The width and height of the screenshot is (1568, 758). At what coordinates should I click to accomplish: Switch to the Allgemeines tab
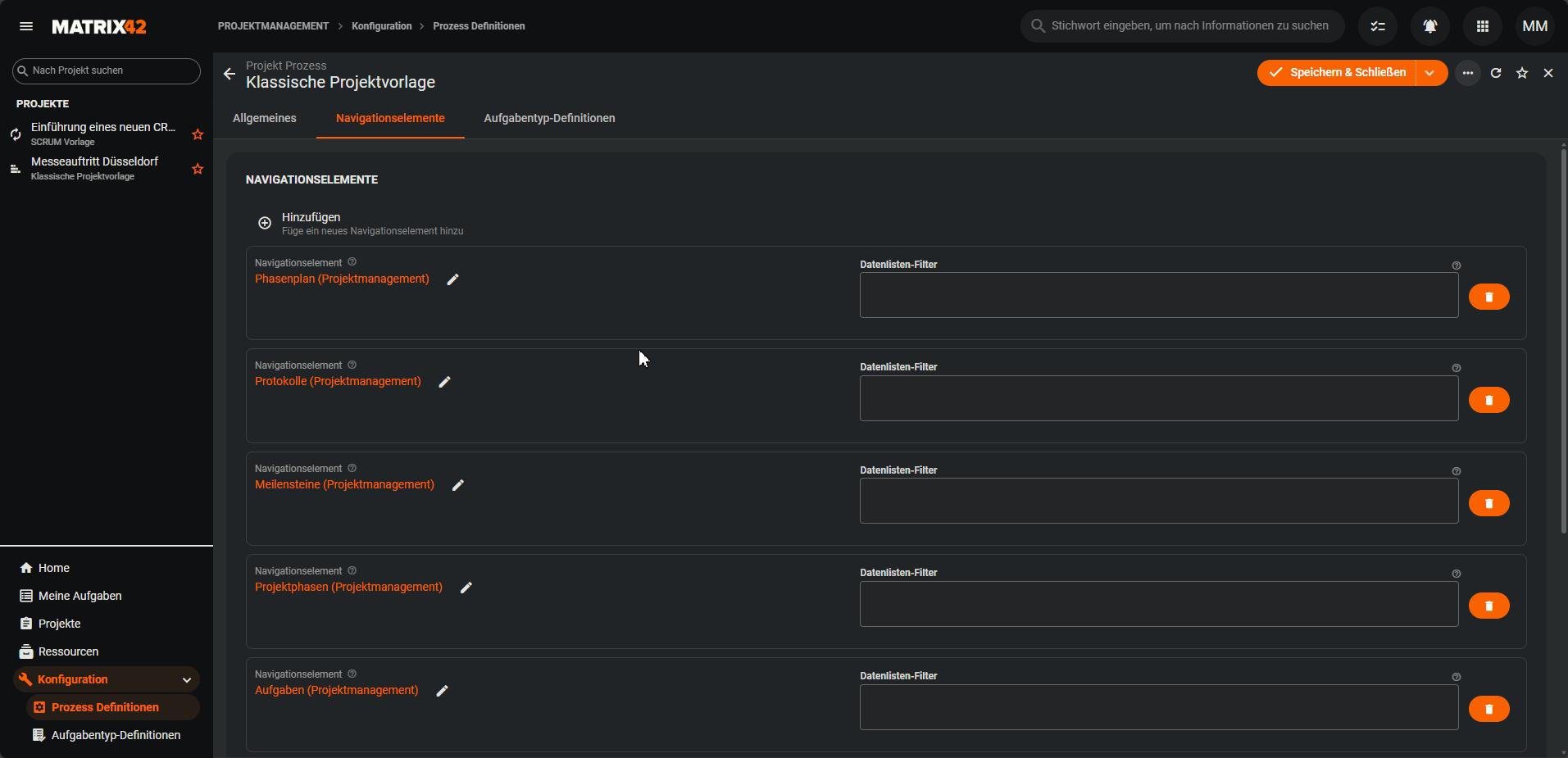265,118
